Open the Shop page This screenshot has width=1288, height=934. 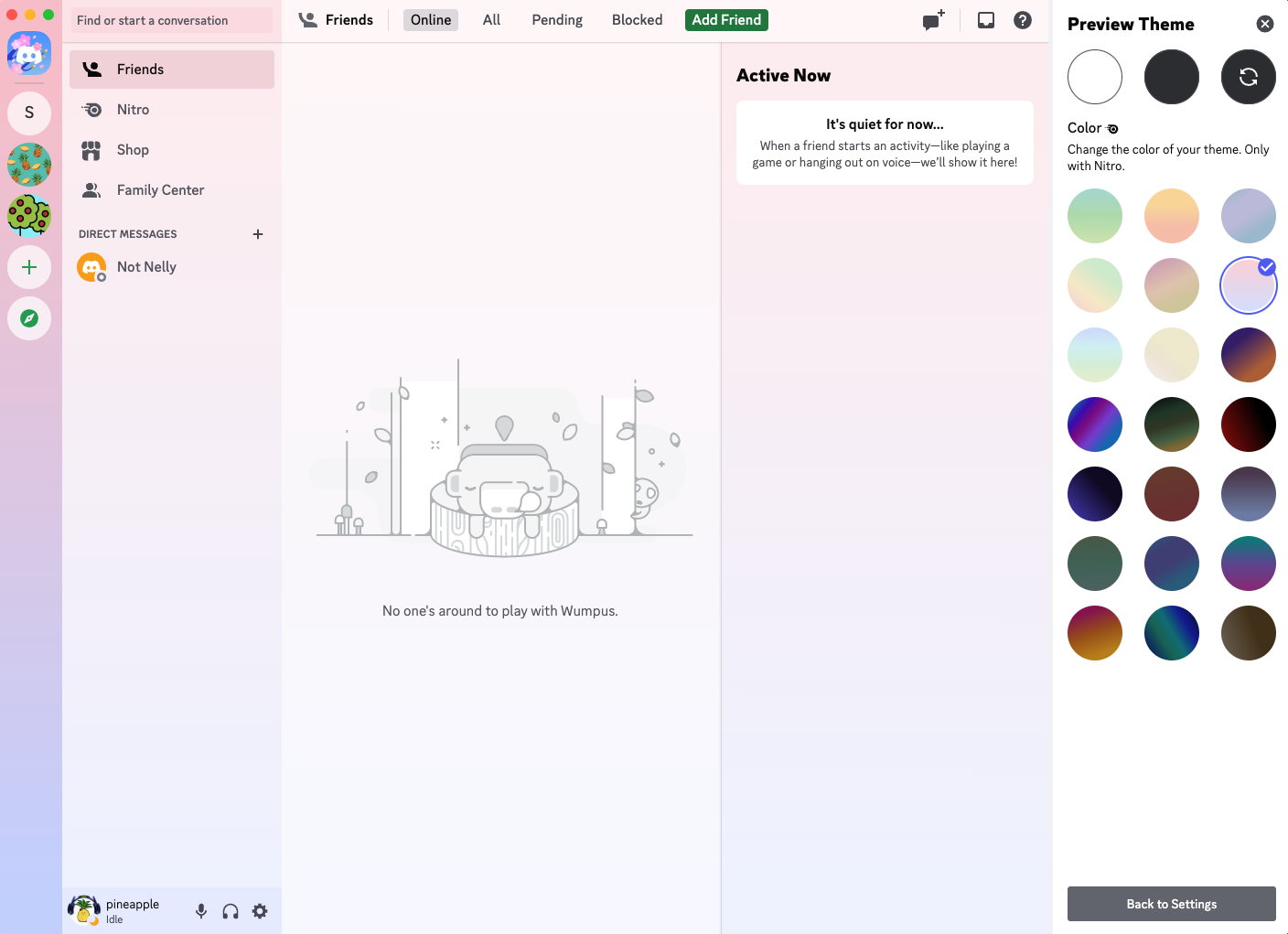coord(172,150)
